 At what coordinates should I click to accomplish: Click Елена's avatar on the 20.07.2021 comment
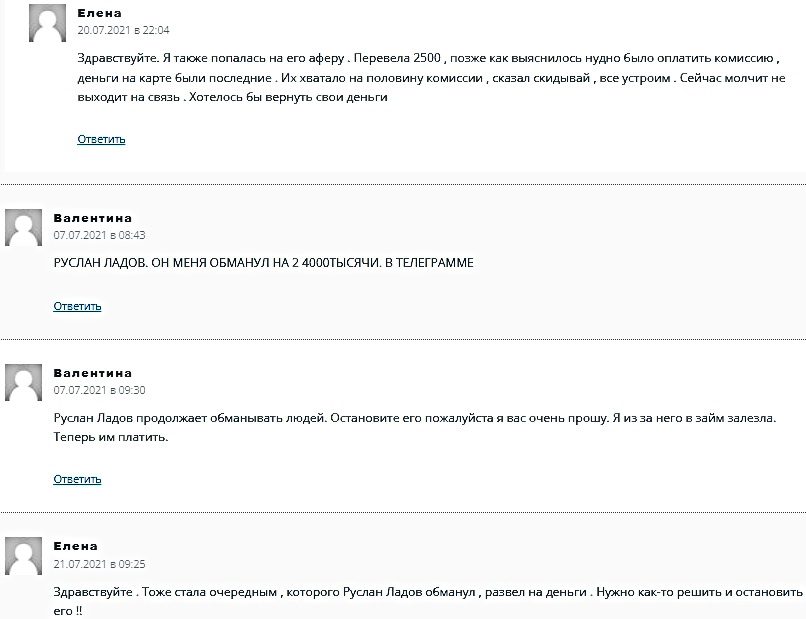coord(47,23)
